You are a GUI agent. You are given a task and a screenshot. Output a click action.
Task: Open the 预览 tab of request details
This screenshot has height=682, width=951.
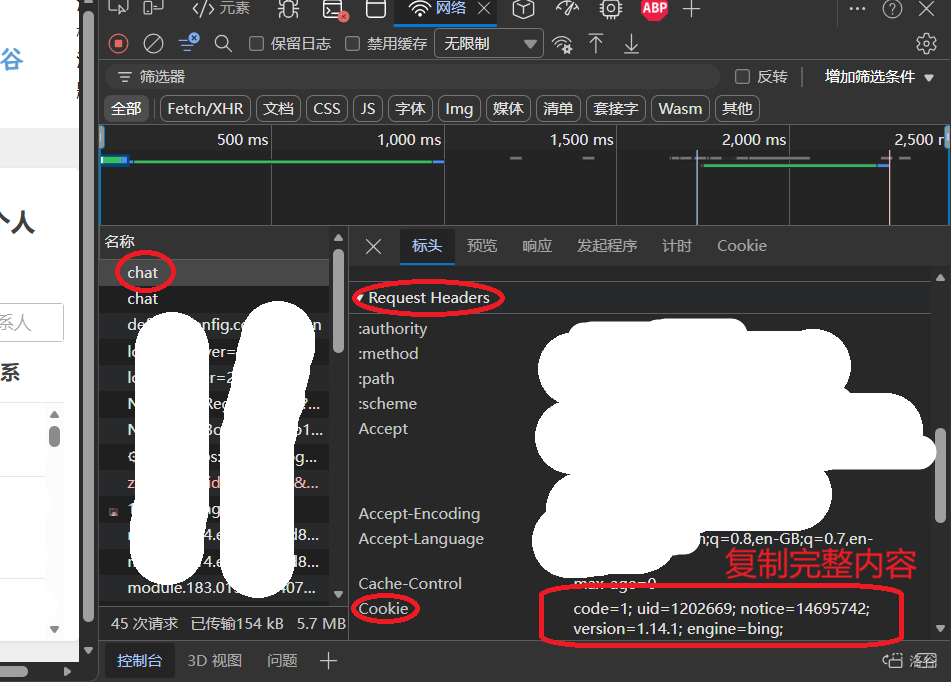click(x=482, y=246)
